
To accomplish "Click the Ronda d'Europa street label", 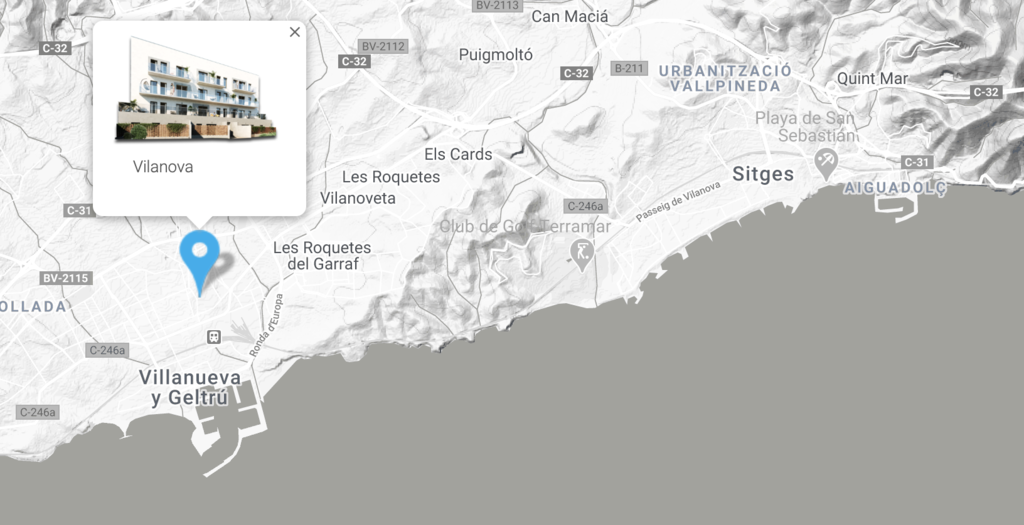I will click(266, 326).
